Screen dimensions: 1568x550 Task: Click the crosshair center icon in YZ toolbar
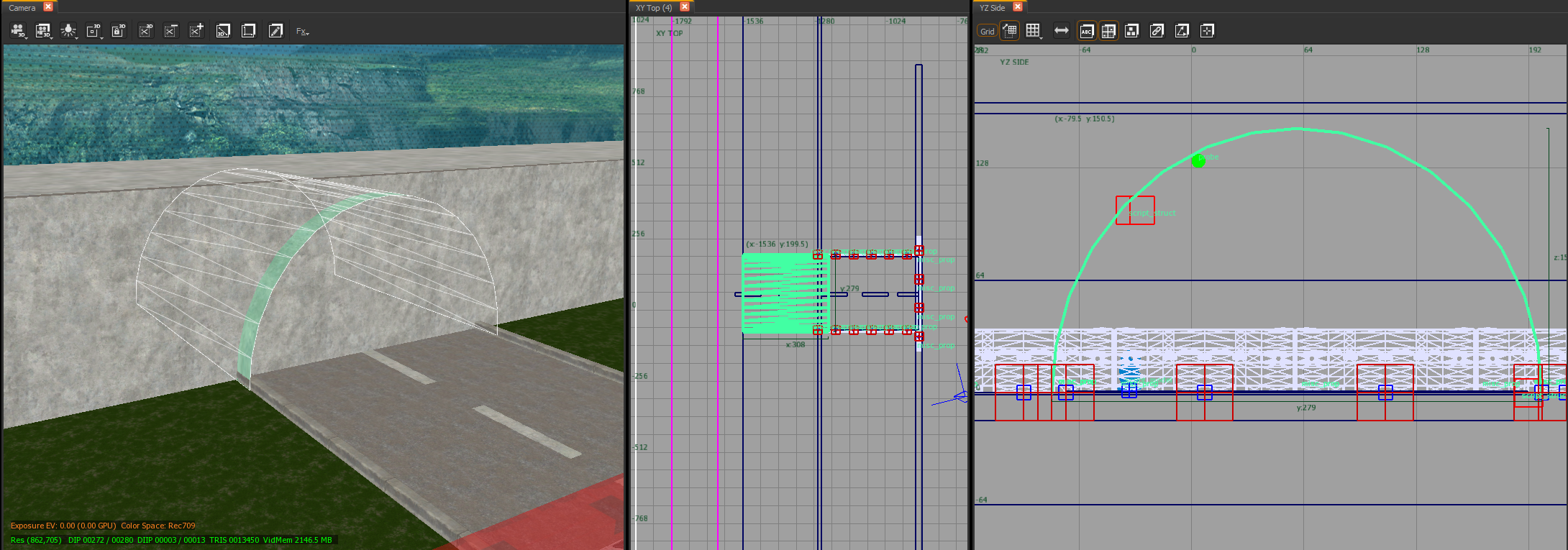[1208, 31]
